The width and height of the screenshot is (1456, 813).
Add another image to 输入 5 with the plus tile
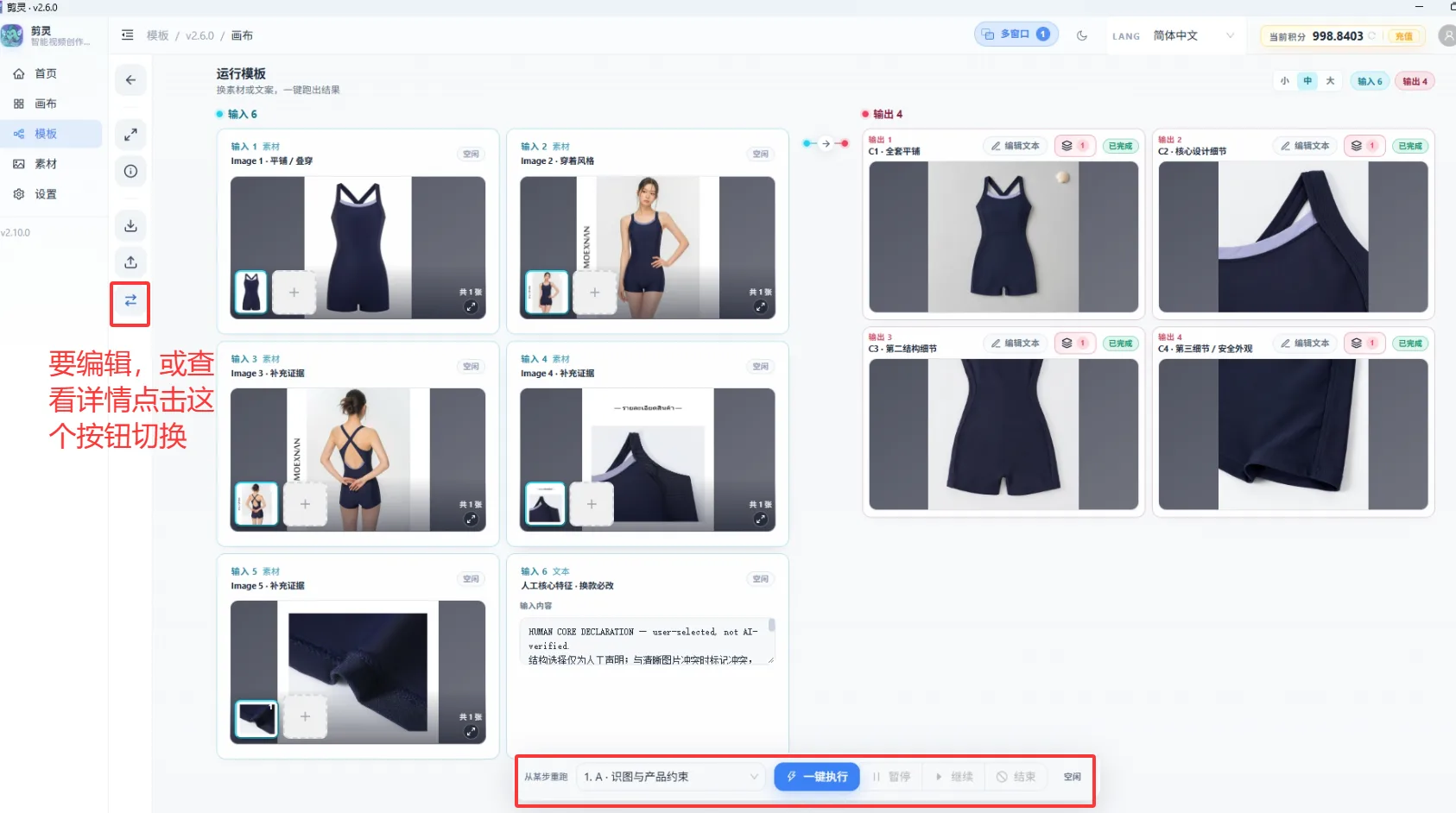click(x=305, y=716)
